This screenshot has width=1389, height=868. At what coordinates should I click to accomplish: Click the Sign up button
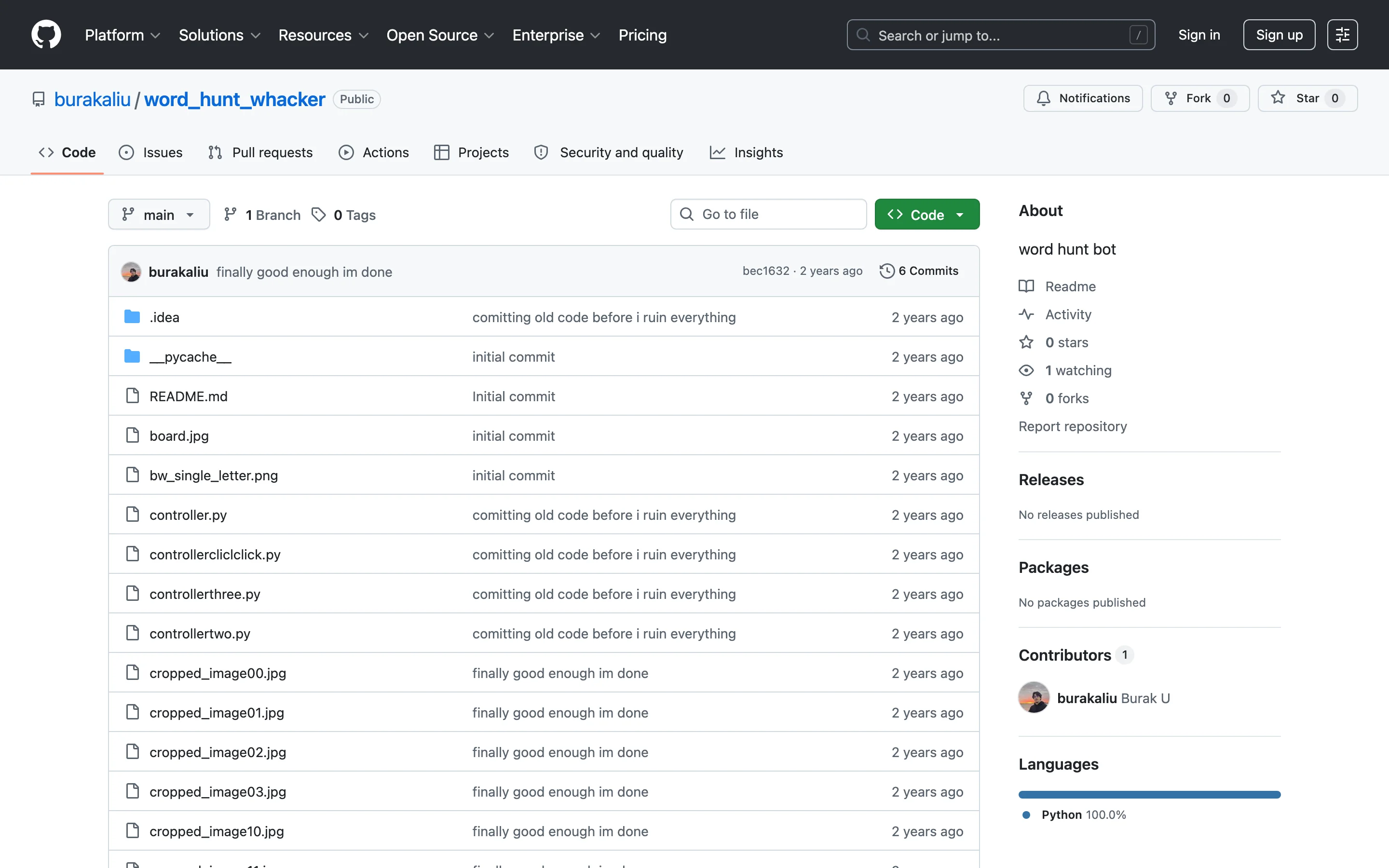coord(1279,34)
